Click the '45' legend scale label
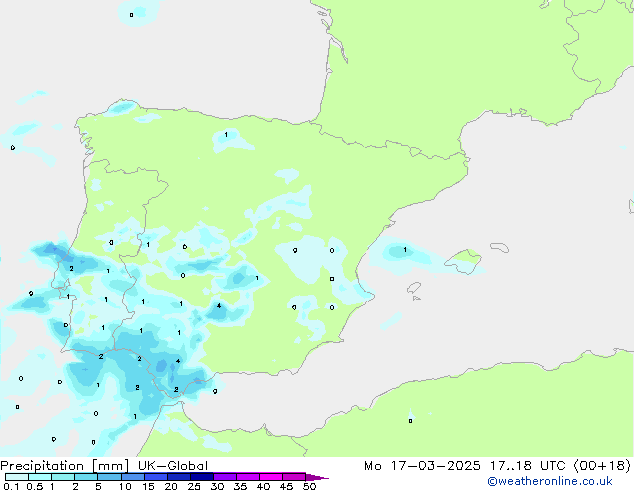This screenshot has height=490, width=634. tap(286, 486)
